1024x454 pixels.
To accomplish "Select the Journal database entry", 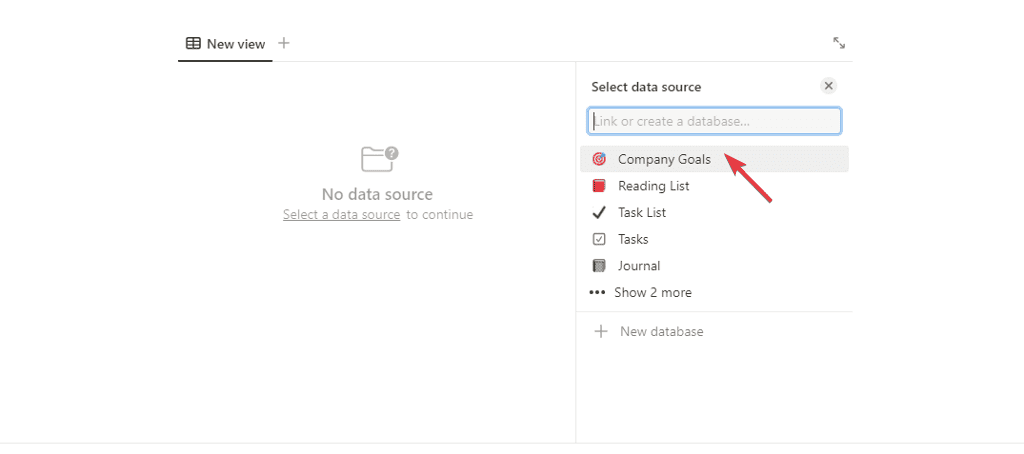I will [639, 266].
